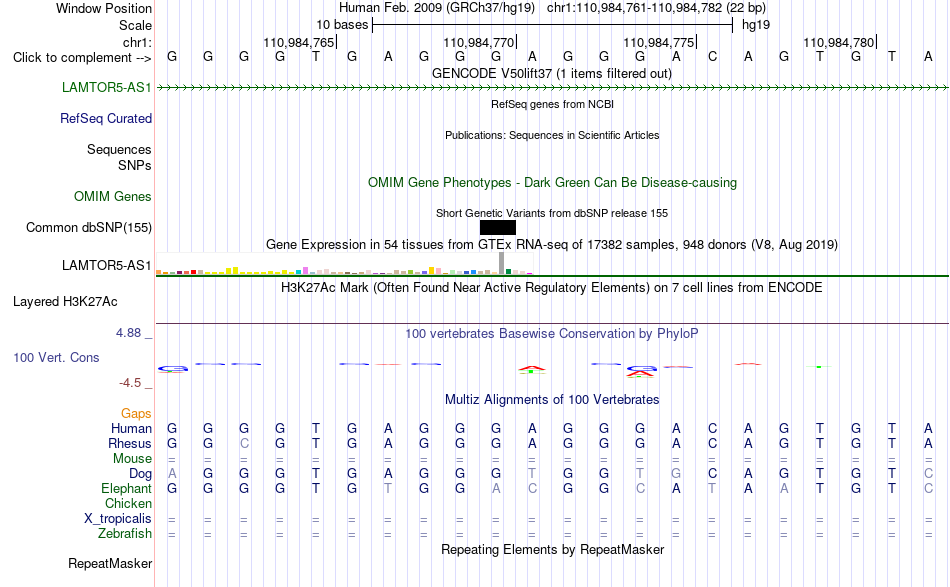Click 'Publications: Sequences in Scientific Articles' title
The image size is (950, 587).
tap(552, 135)
